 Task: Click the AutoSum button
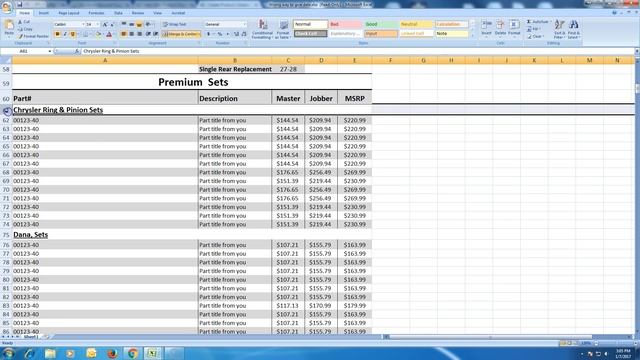(x=538, y=22)
